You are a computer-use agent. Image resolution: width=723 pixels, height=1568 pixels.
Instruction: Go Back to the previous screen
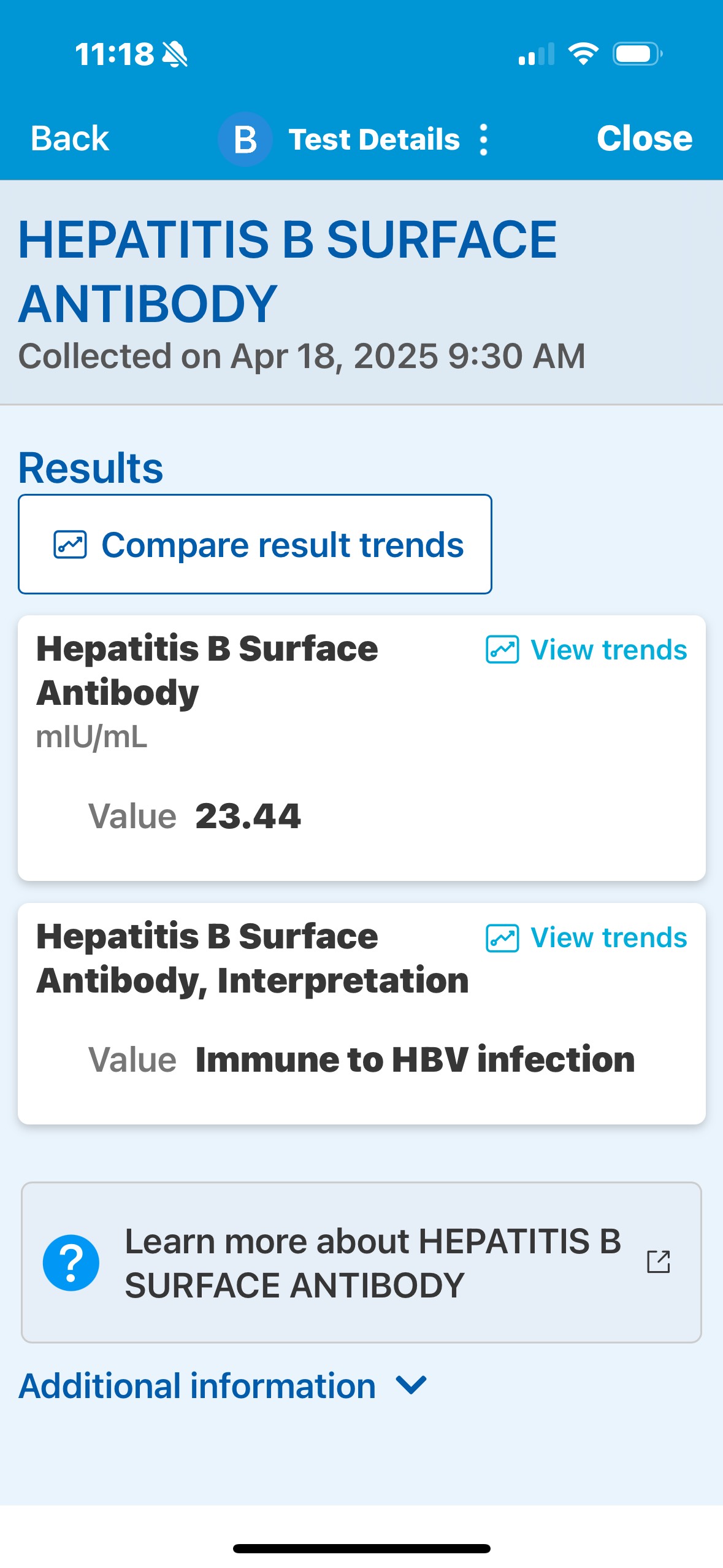click(x=70, y=139)
